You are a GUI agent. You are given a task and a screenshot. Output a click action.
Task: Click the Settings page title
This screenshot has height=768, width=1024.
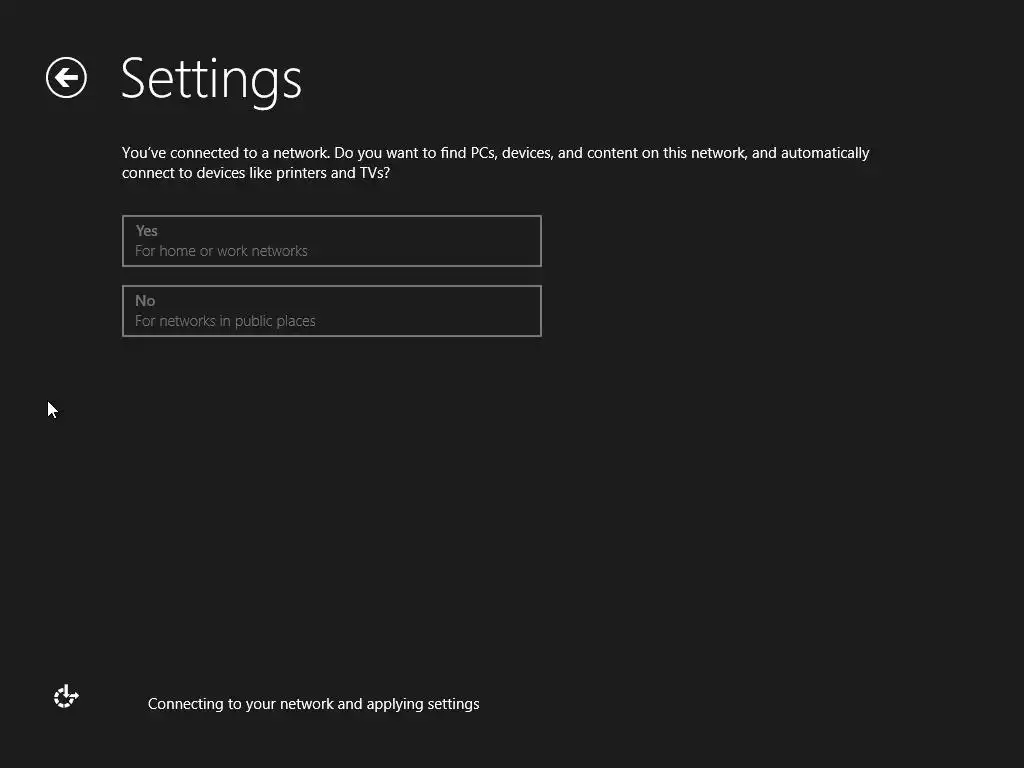(211, 78)
